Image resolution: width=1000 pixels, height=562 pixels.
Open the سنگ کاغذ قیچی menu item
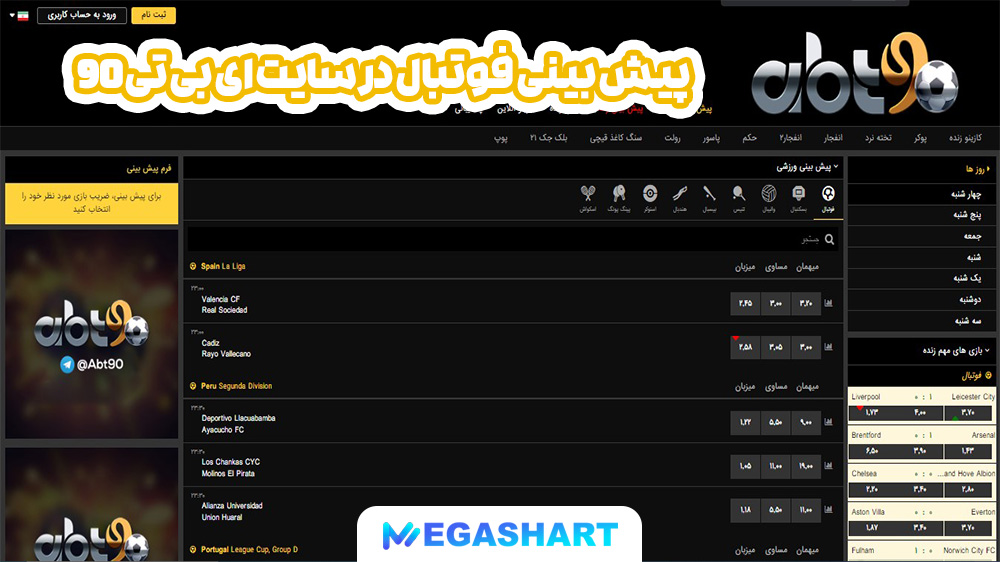615,138
